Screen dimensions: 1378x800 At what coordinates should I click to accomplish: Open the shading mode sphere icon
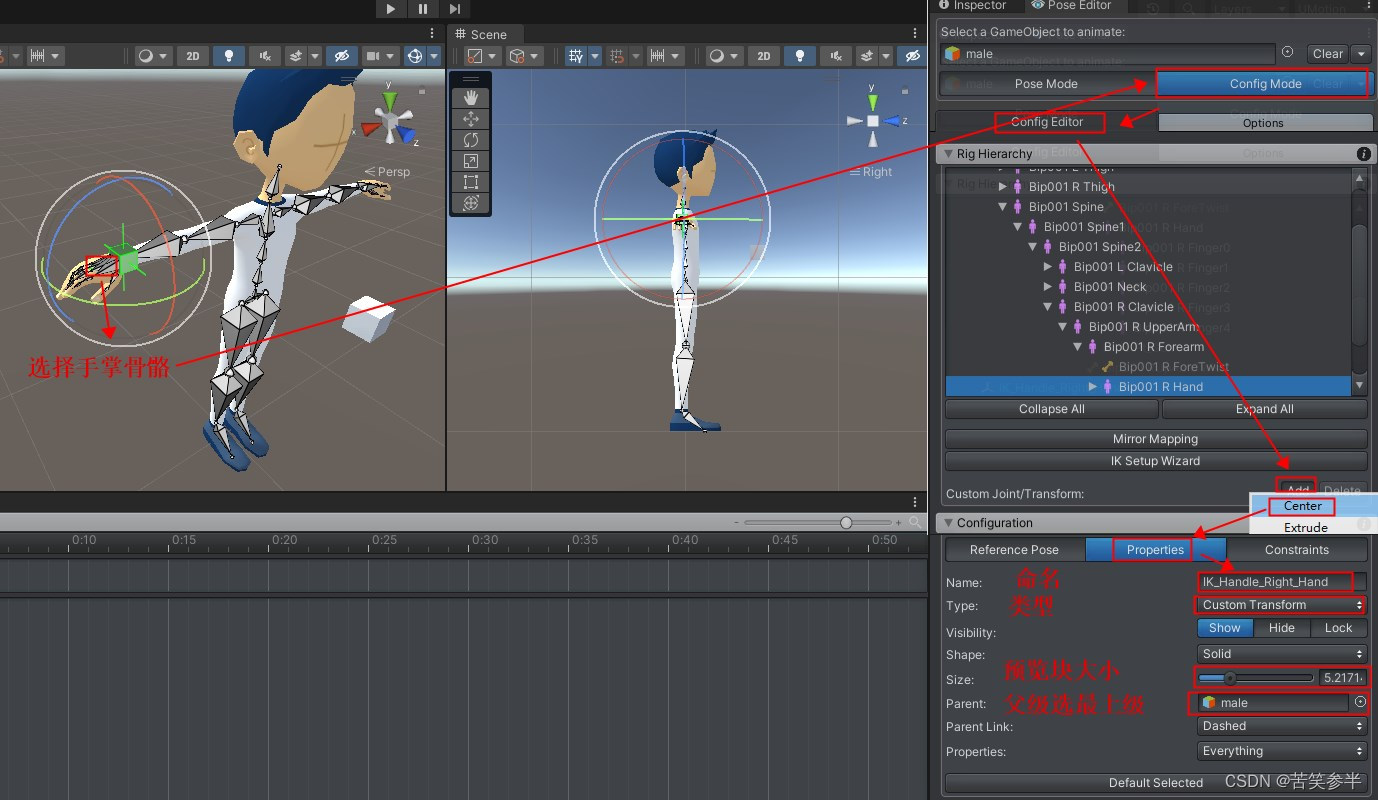coord(716,56)
